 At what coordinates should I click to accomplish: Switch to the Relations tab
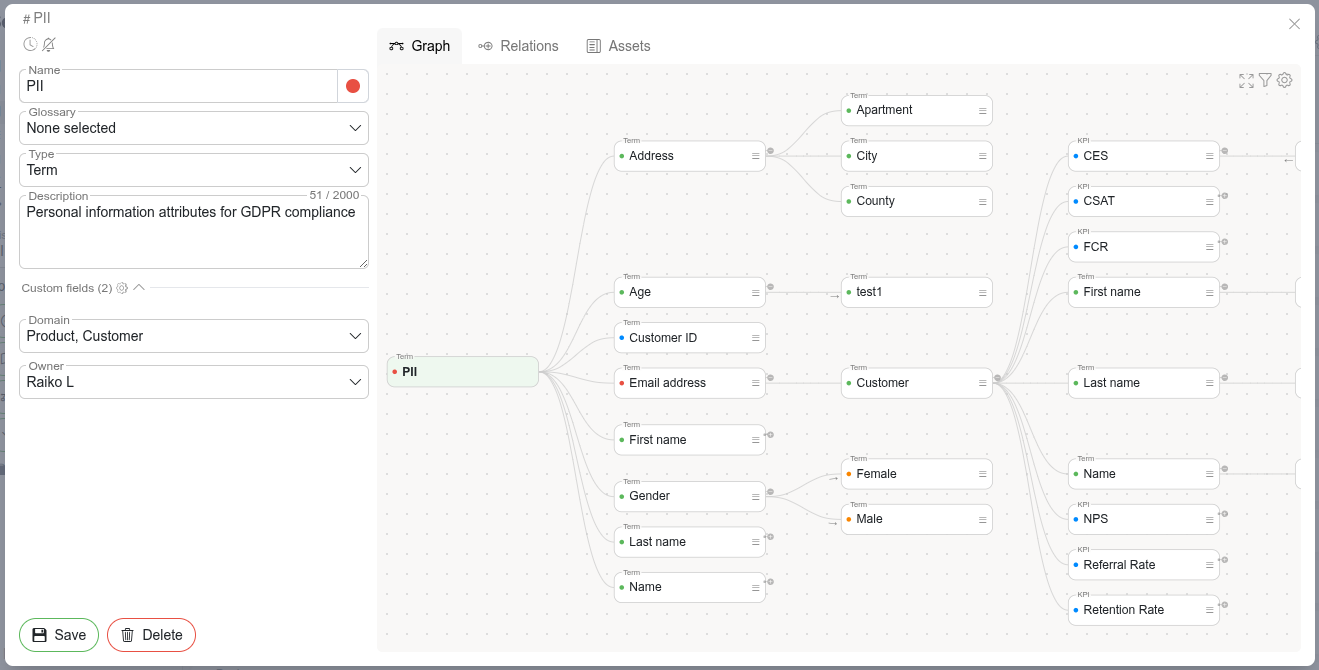click(518, 46)
